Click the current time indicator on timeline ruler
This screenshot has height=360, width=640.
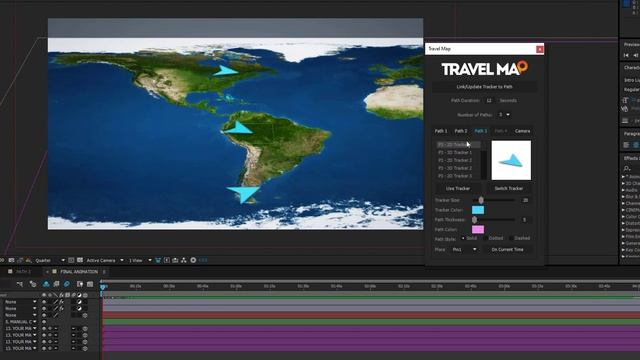(x=102, y=286)
